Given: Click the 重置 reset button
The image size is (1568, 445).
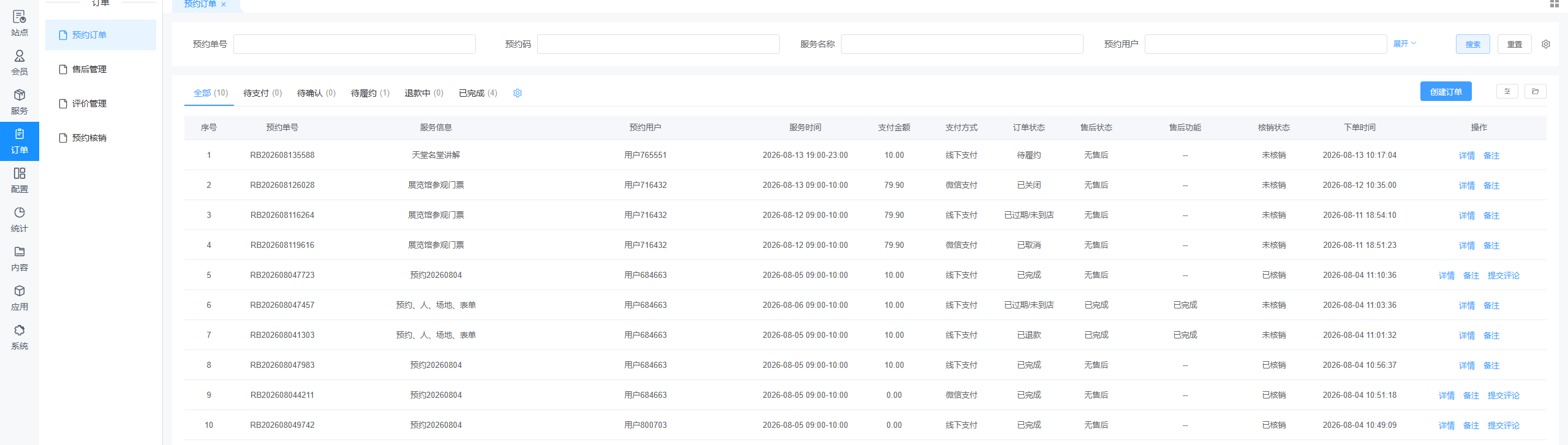Looking at the screenshot, I should [x=1515, y=44].
